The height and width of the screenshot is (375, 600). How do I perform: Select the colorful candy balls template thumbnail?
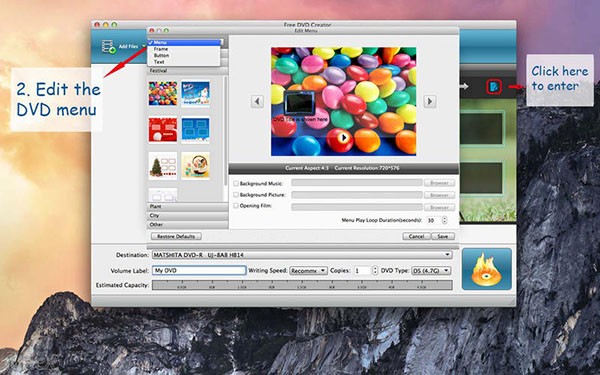(x=163, y=93)
